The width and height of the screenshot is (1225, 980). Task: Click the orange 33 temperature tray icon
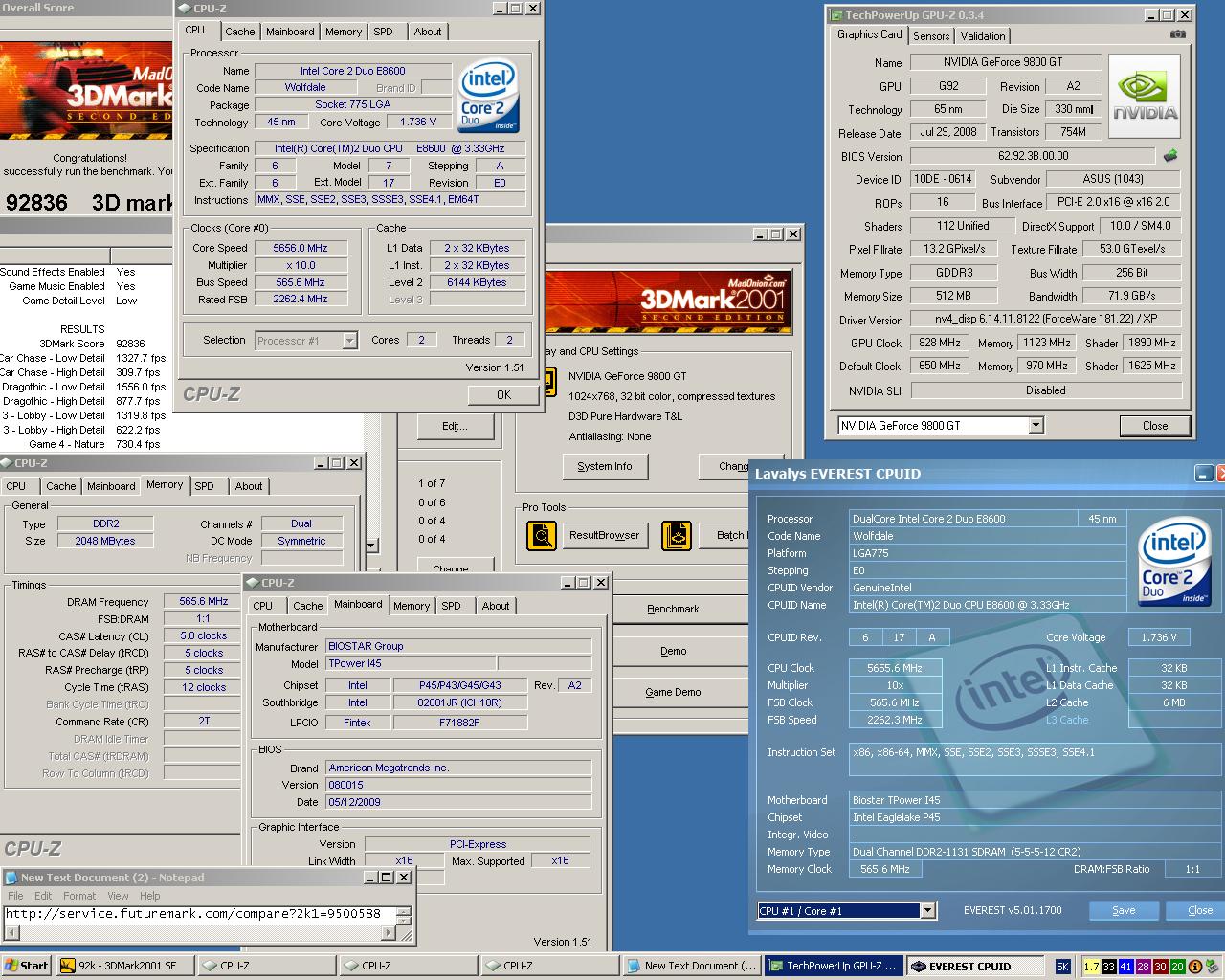tap(1108, 967)
